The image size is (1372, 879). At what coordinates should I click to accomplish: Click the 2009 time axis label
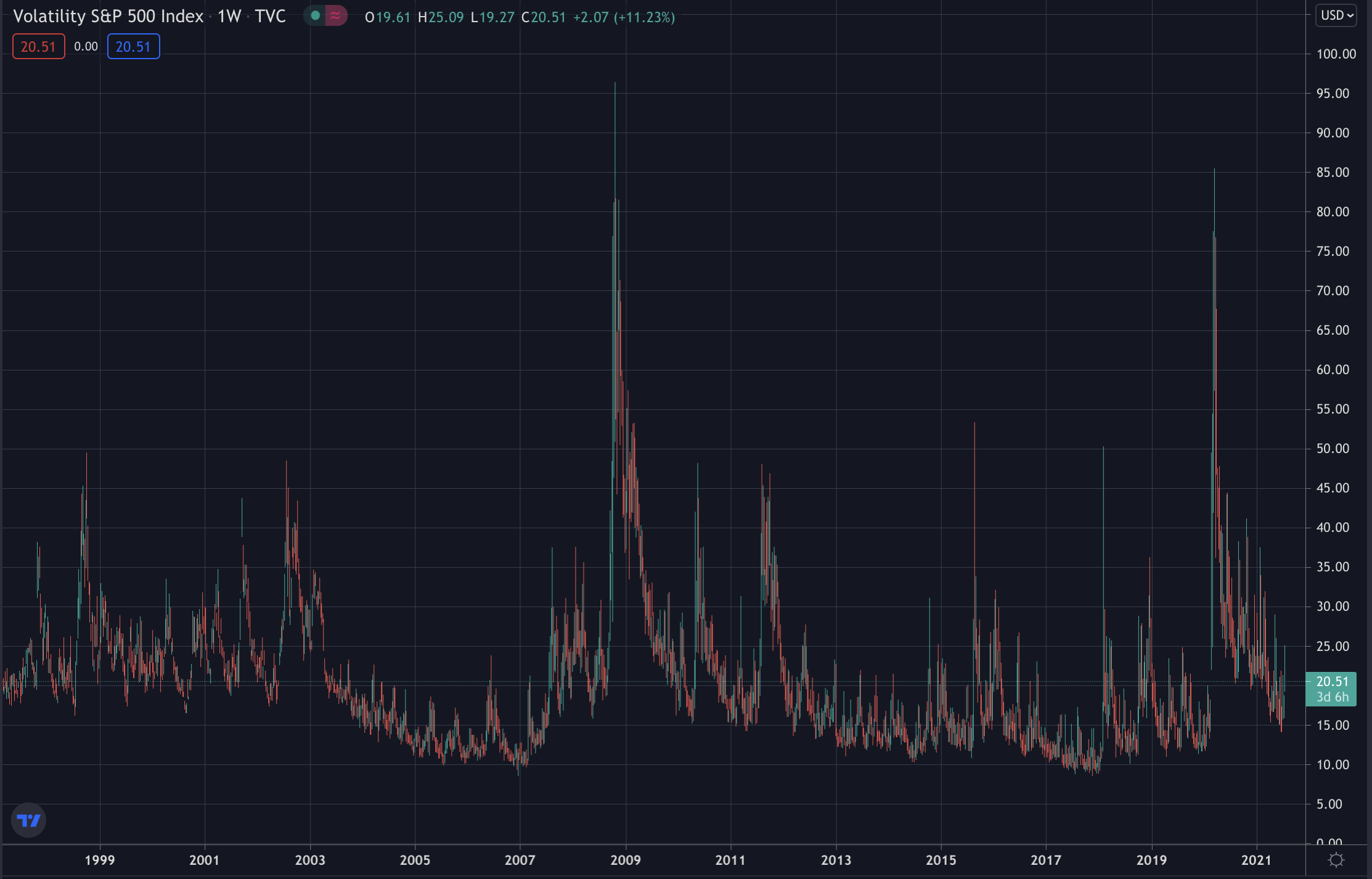click(626, 860)
